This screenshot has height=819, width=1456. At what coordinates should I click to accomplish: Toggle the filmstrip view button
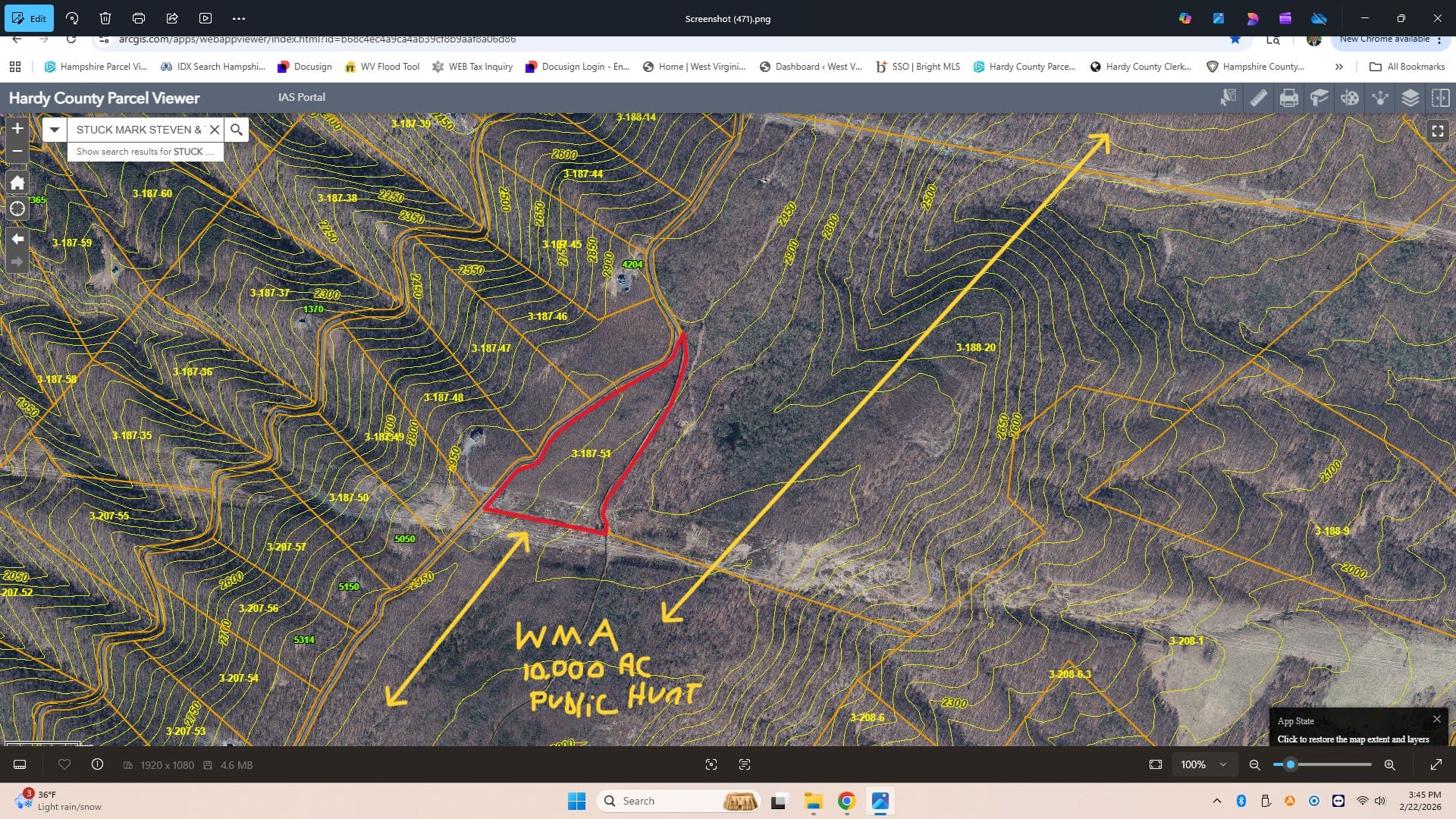point(20,764)
